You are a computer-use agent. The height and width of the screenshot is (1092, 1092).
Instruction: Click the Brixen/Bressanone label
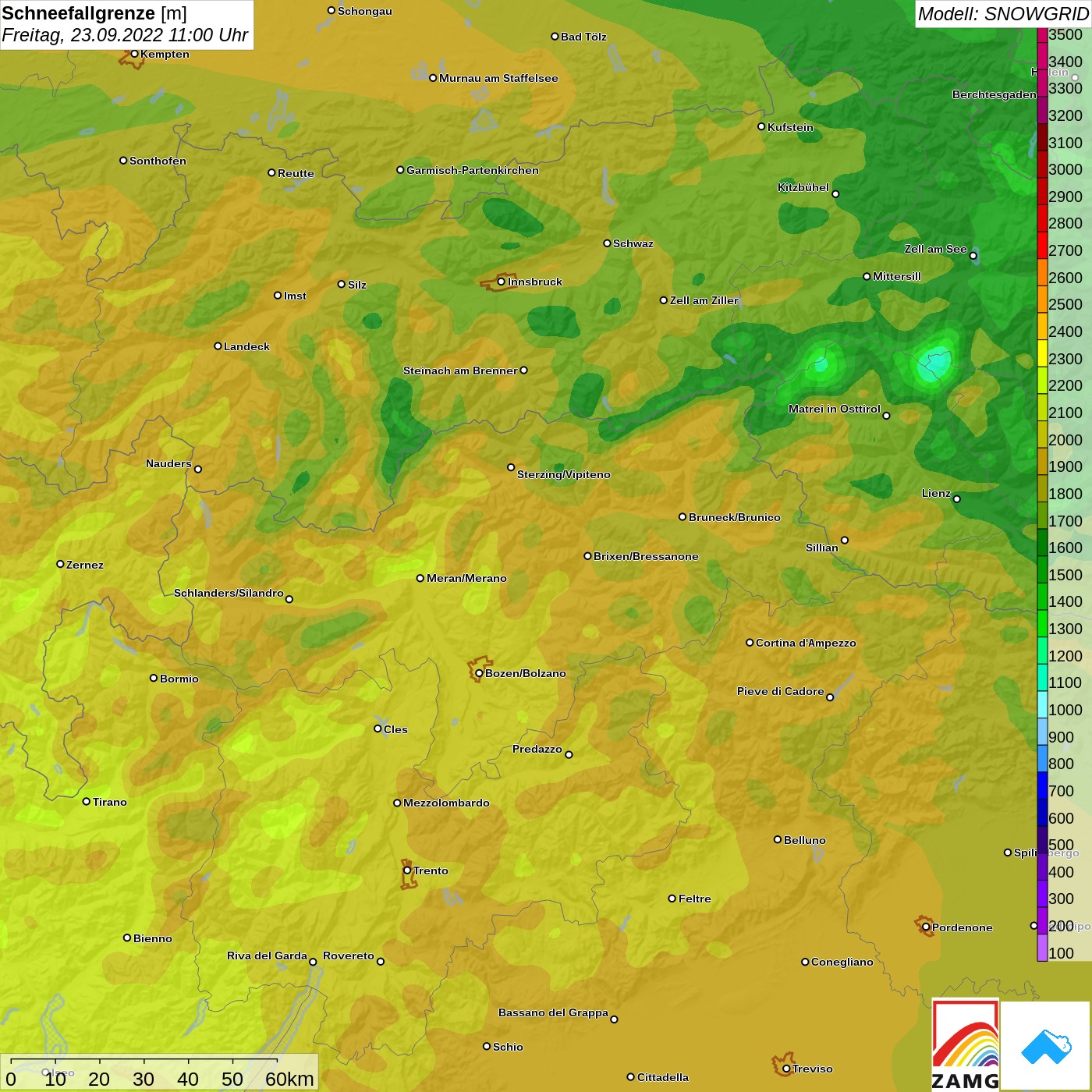(646, 556)
